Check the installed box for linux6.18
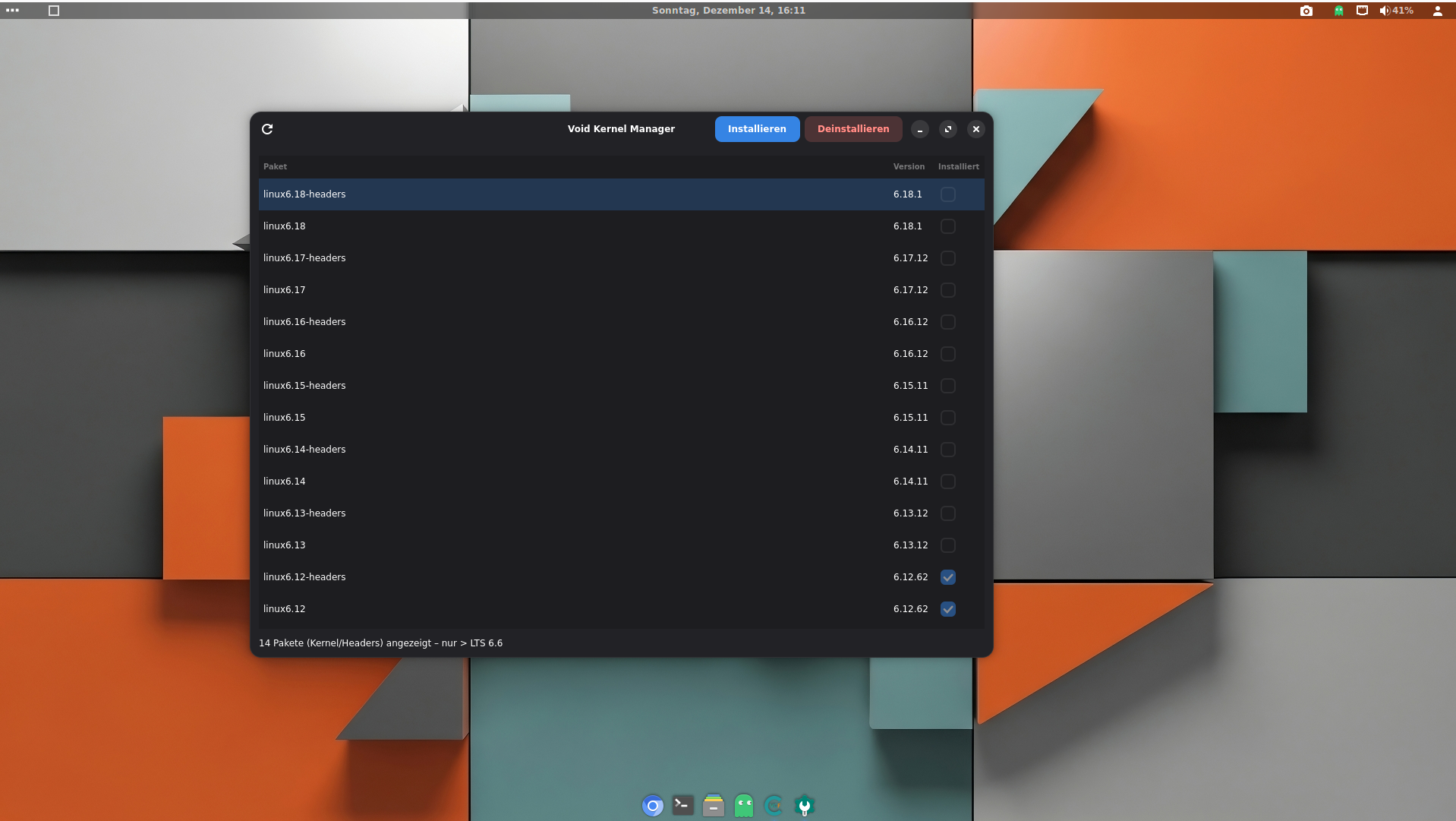Viewport: 1456px width, 821px height. pos(947,226)
